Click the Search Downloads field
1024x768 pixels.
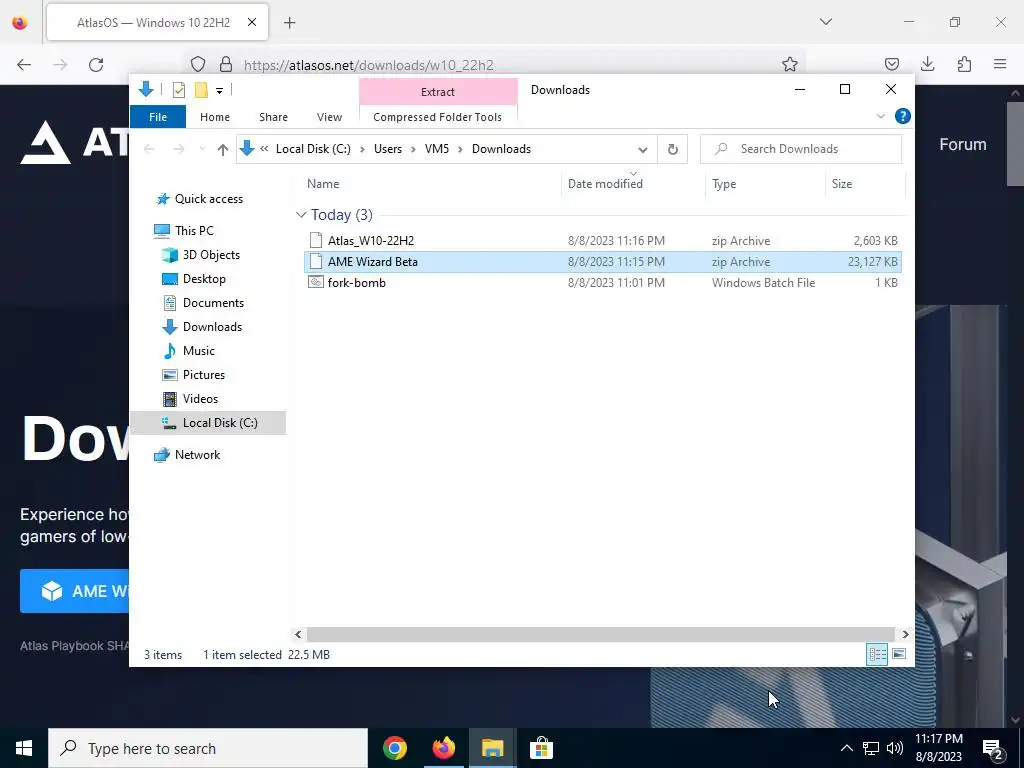click(801, 149)
